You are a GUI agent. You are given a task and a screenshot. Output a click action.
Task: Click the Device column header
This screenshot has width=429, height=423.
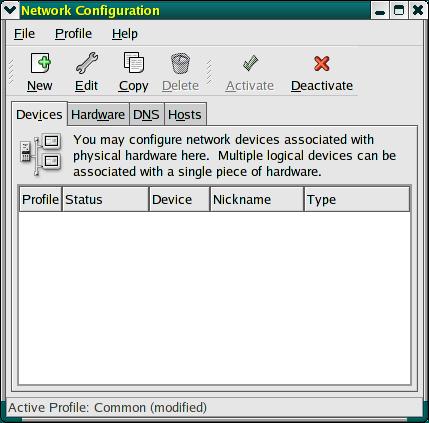coord(180,199)
